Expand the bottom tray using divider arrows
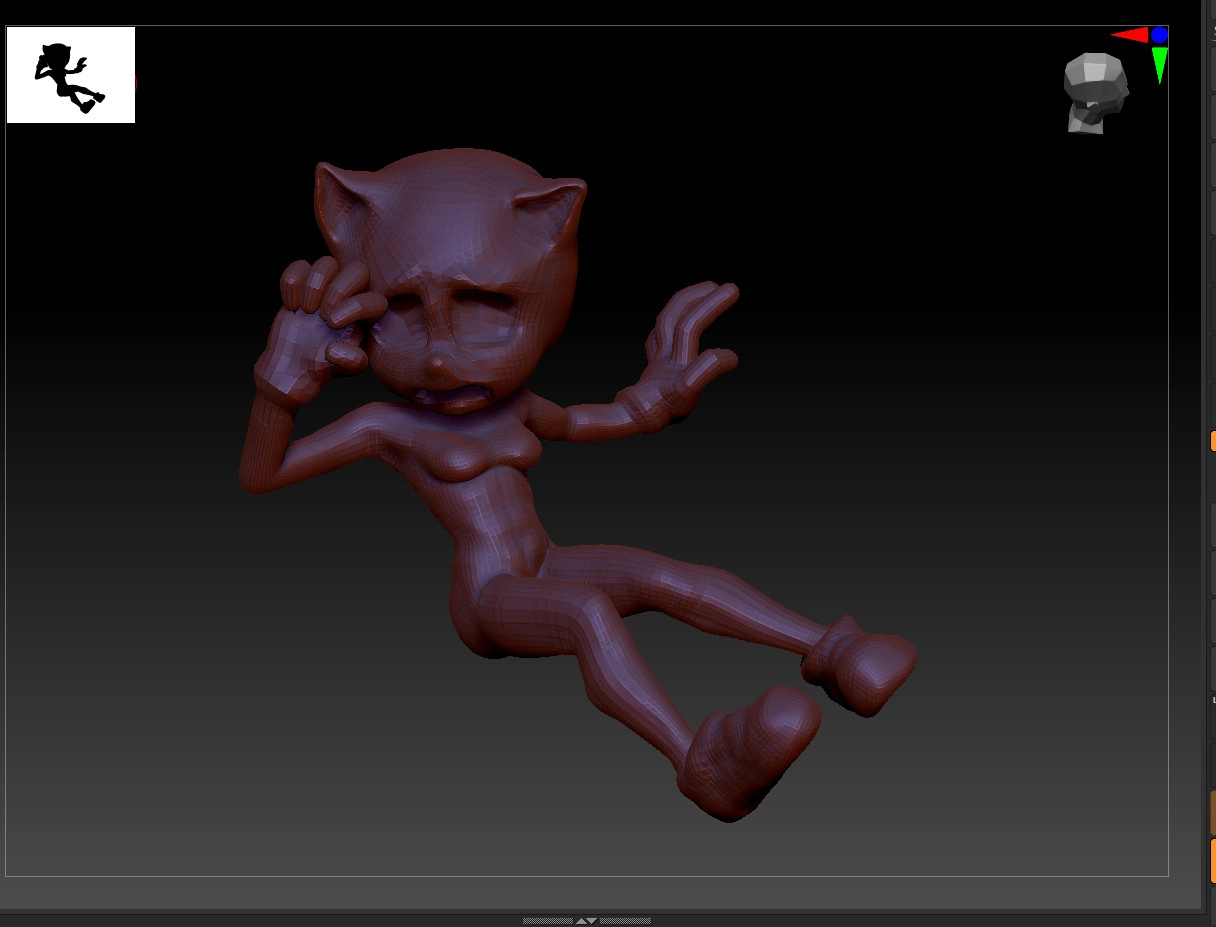Image resolution: width=1216 pixels, height=927 pixels. point(587,920)
